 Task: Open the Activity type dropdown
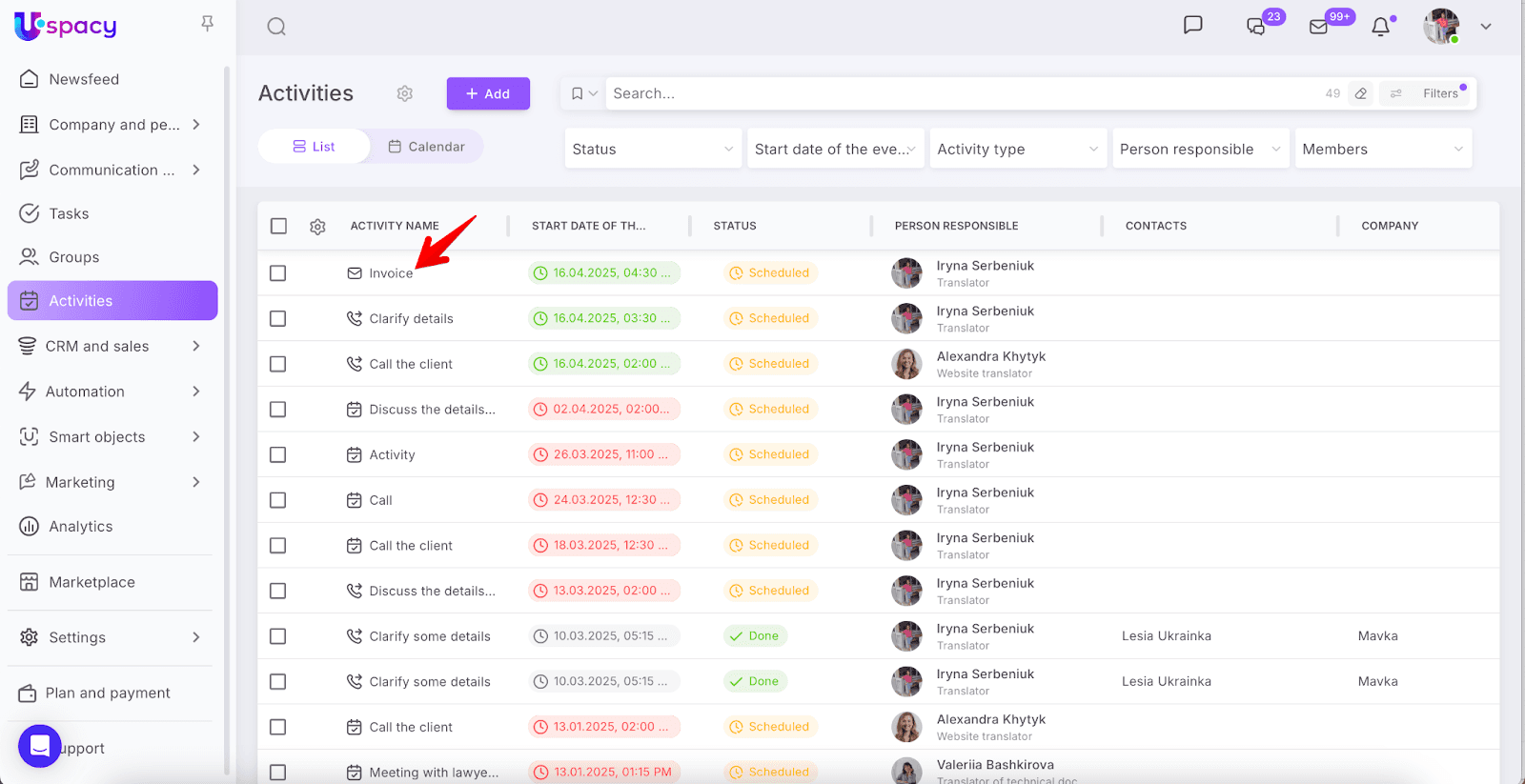1017,149
